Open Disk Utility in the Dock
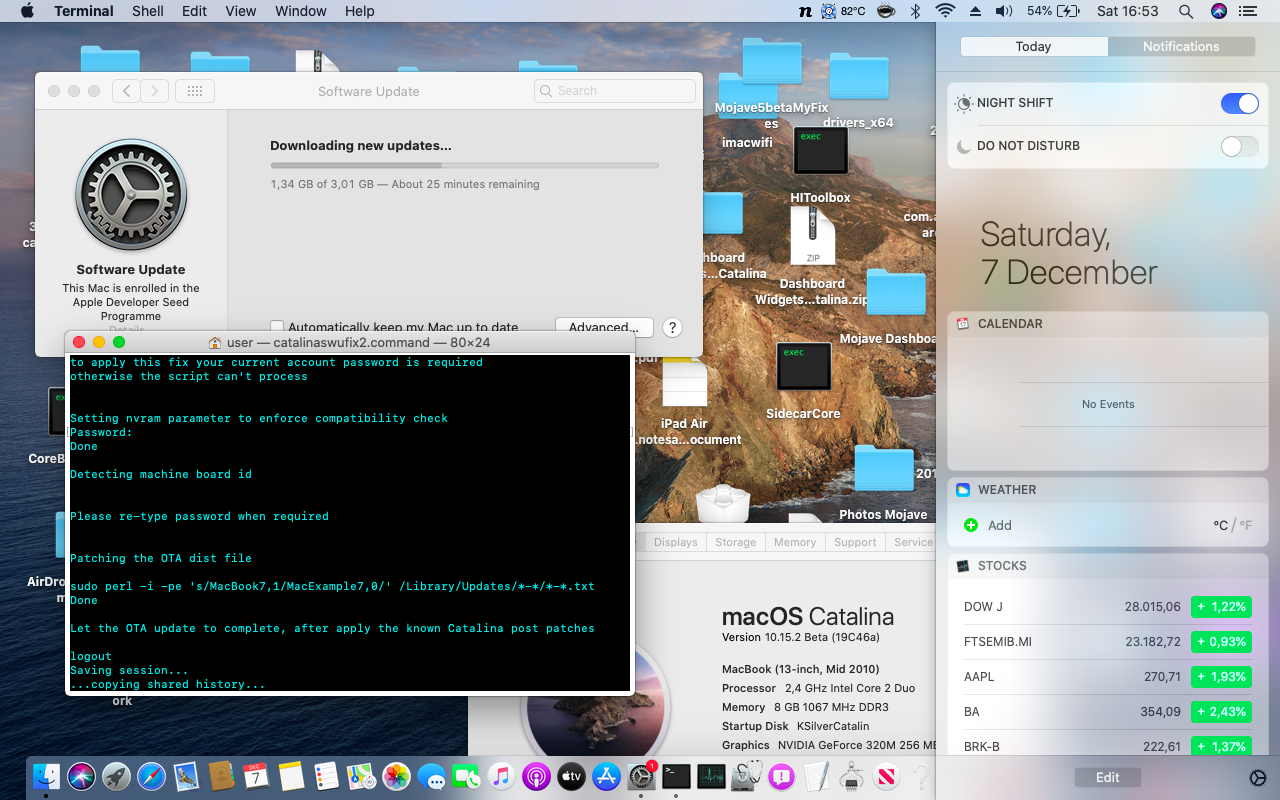This screenshot has height=800, width=1280. [x=746, y=776]
